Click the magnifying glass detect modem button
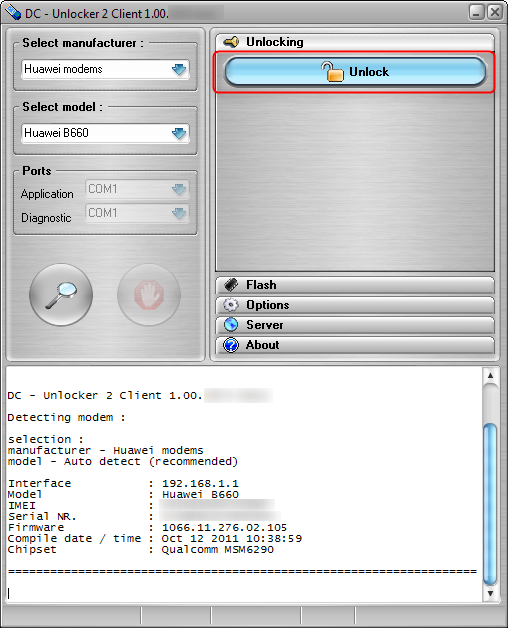 [x=61, y=295]
